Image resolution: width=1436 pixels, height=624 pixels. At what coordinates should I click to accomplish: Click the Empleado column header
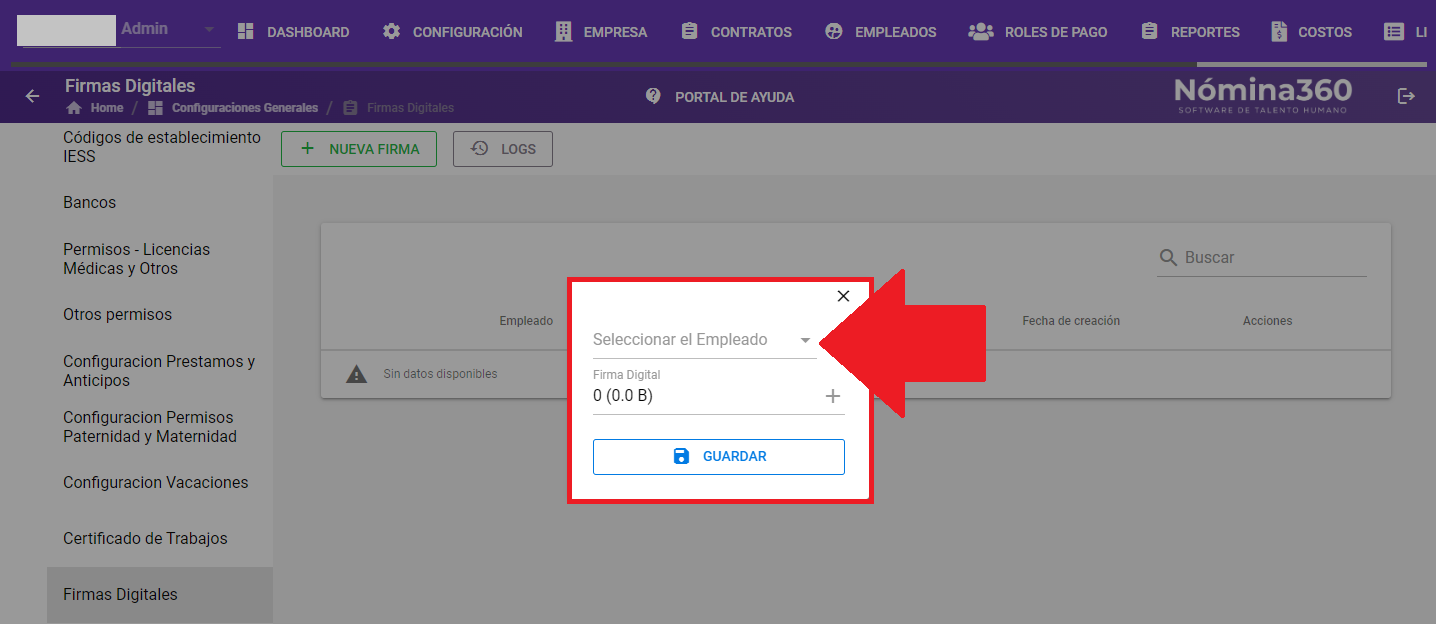coord(526,321)
